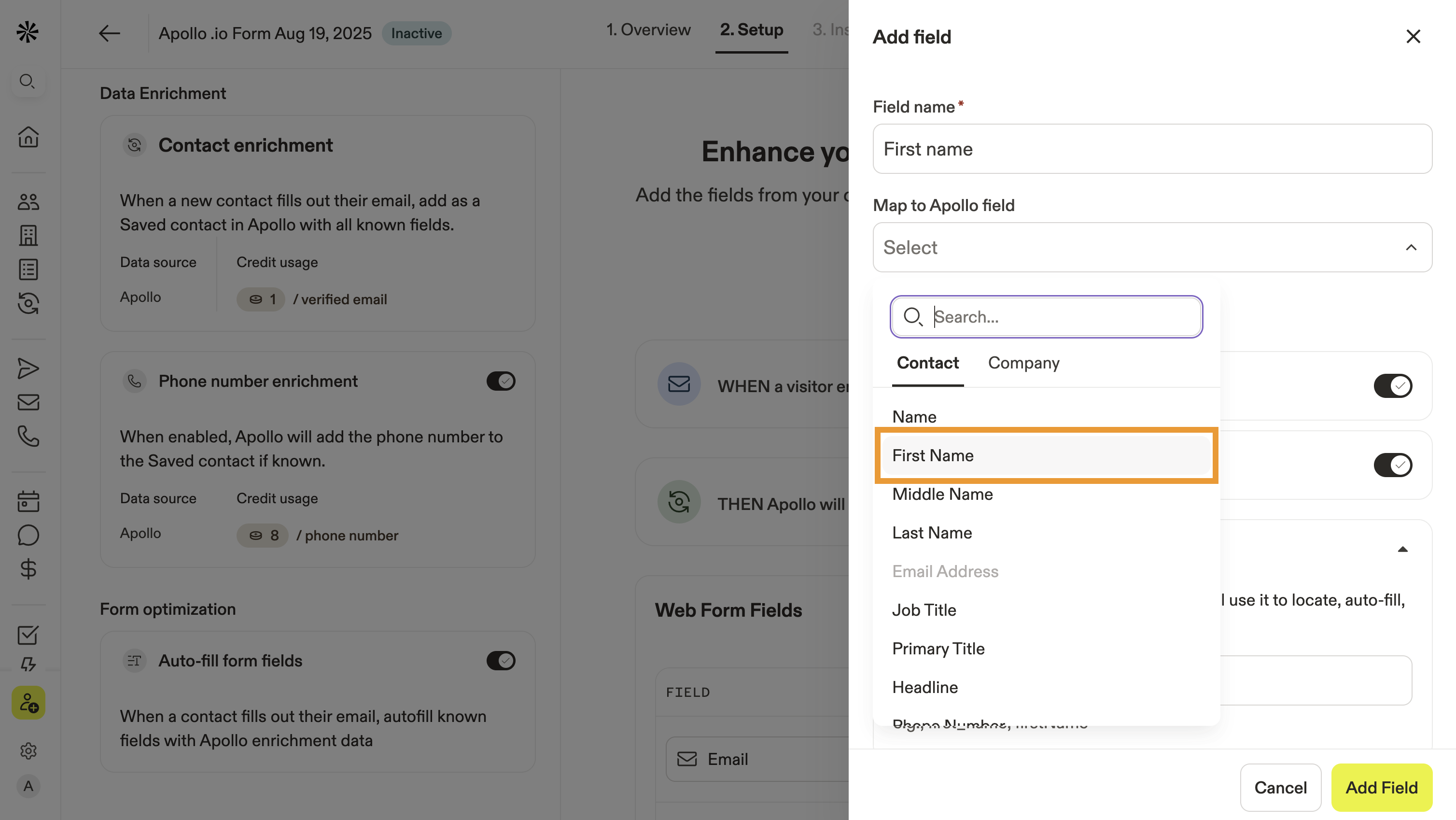This screenshot has width=1456, height=820.
Task: Click the Cancel button
Action: pyautogui.click(x=1280, y=787)
